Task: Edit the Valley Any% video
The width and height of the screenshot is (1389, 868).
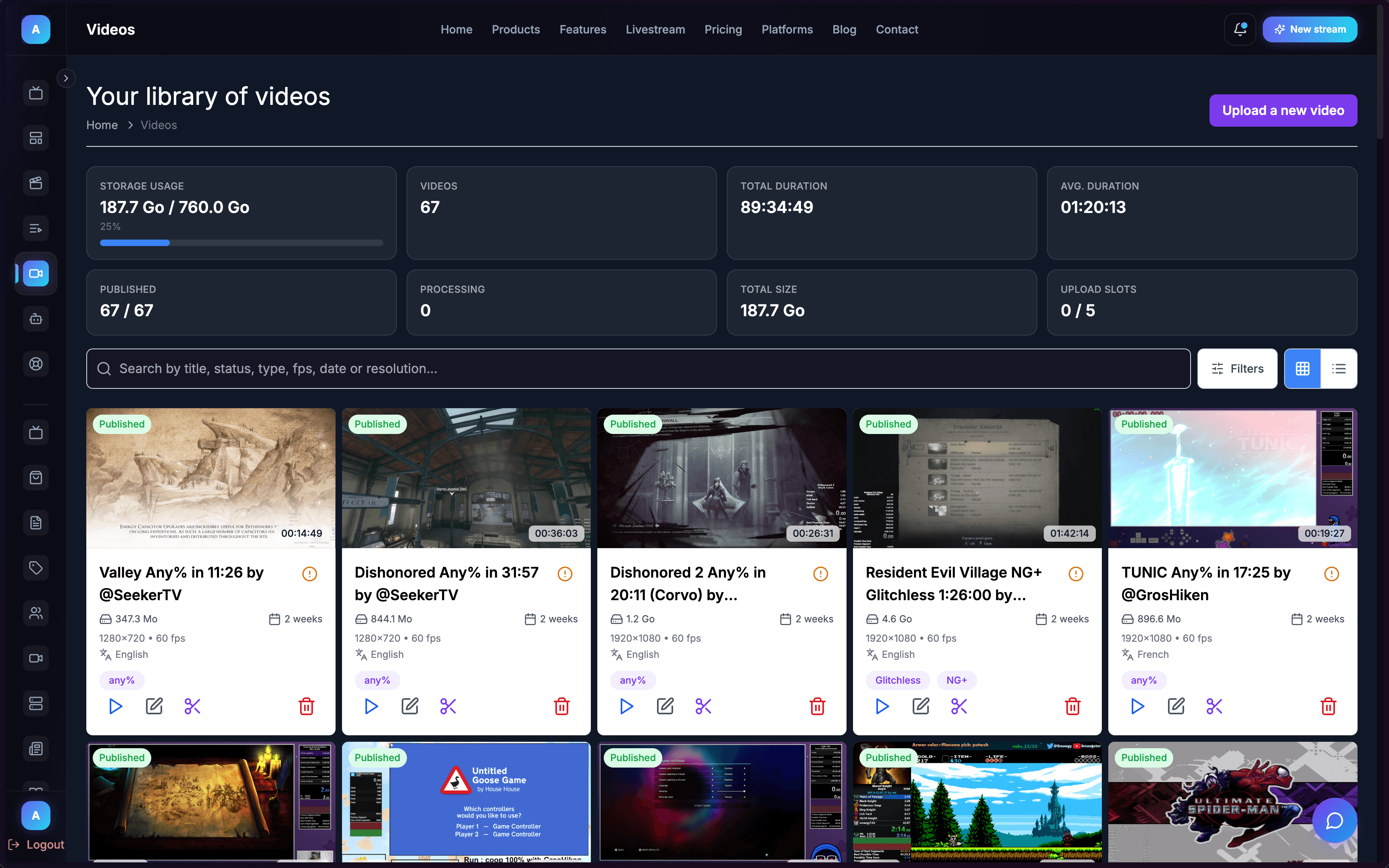Action: [x=154, y=706]
